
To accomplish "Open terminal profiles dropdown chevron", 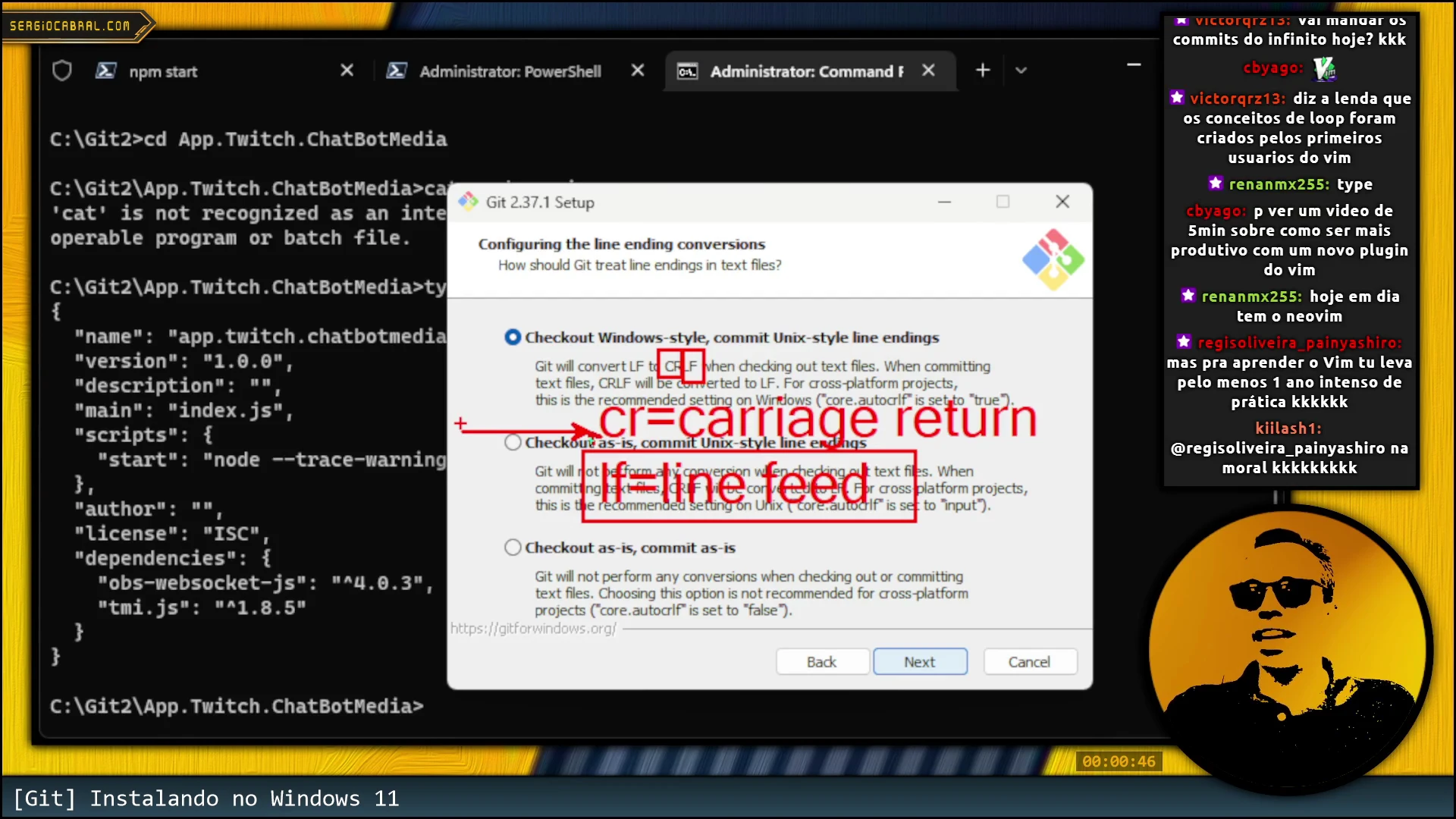I will pos(1021,71).
